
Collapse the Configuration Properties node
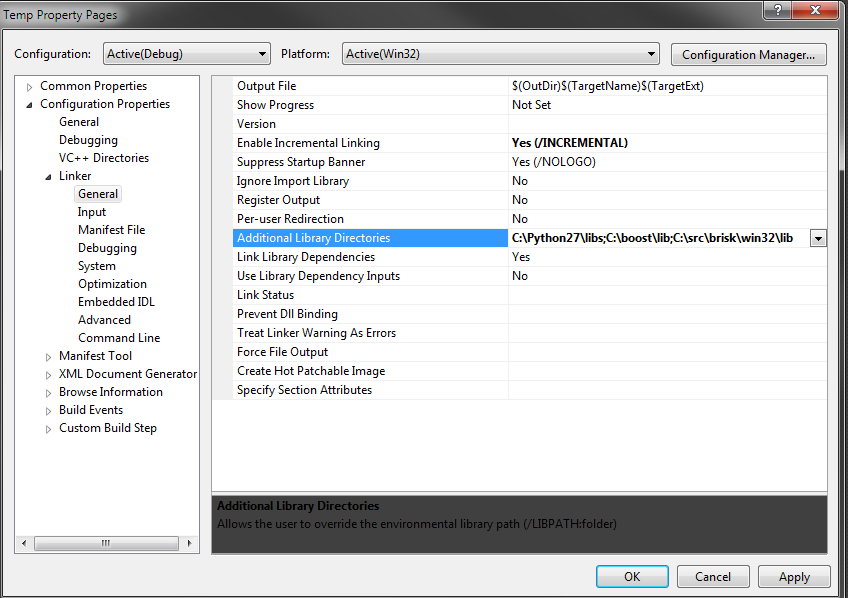[x=30, y=105]
